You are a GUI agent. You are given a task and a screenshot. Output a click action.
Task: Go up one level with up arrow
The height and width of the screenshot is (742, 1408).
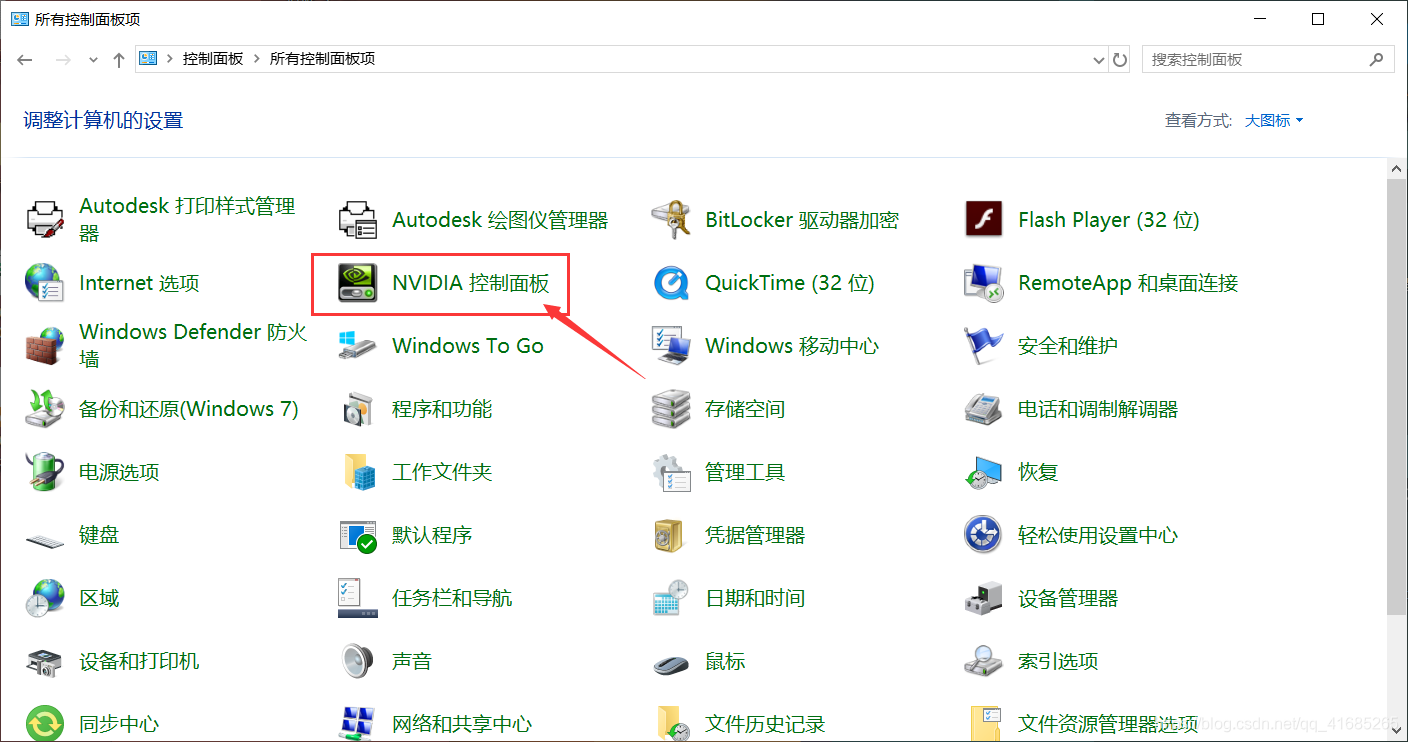click(x=119, y=60)
